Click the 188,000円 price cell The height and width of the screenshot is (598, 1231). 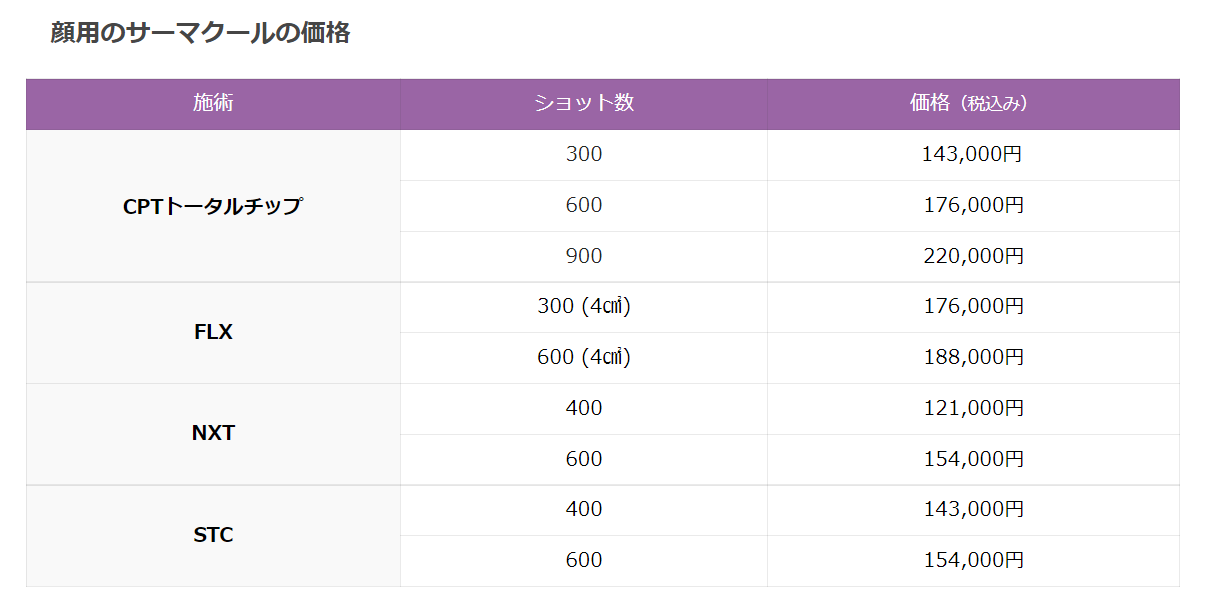click(x=973, y=358)
